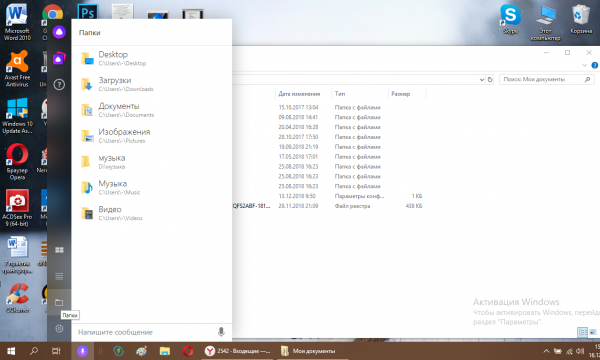Click the CCleaner desktop icon
This screenshot has height=360, width=600.
point(17,298)
